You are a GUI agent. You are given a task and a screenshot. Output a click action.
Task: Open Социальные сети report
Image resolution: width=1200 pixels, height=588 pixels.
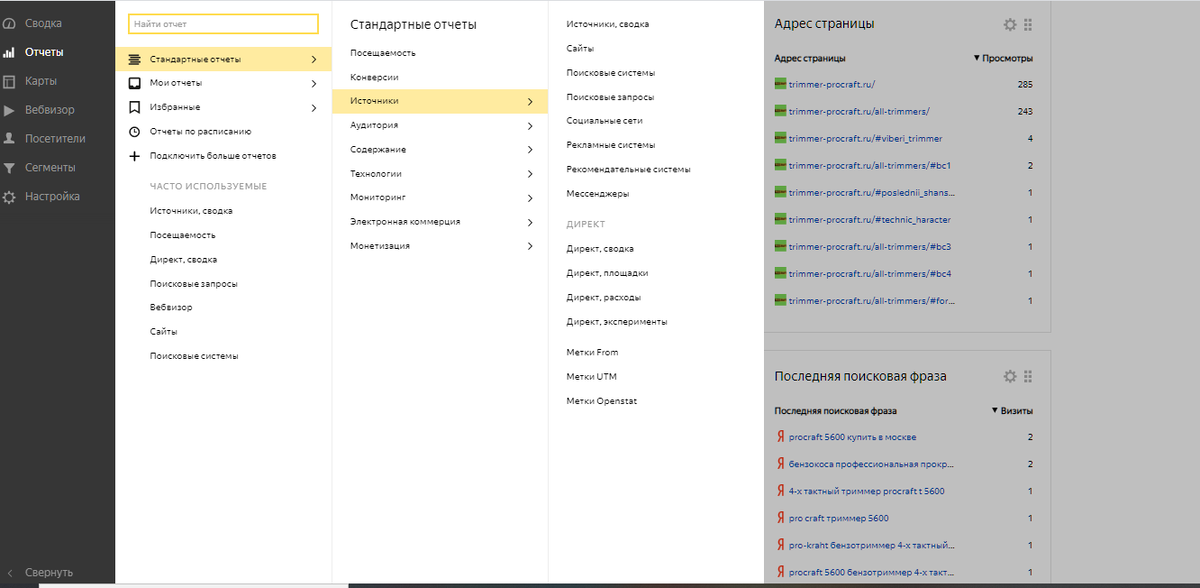point(604,121)
